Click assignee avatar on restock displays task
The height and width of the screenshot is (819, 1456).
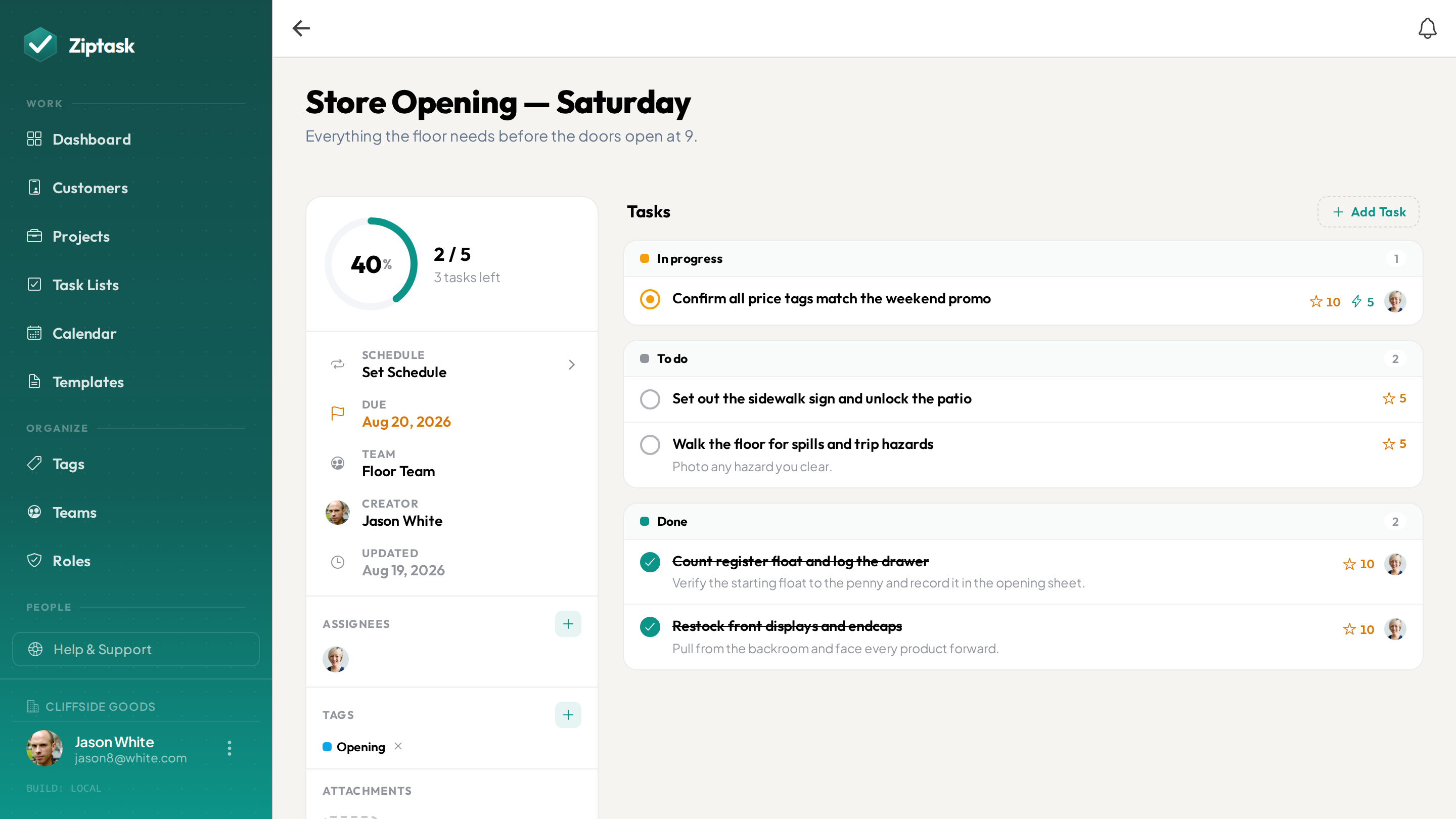[1395, 628]
